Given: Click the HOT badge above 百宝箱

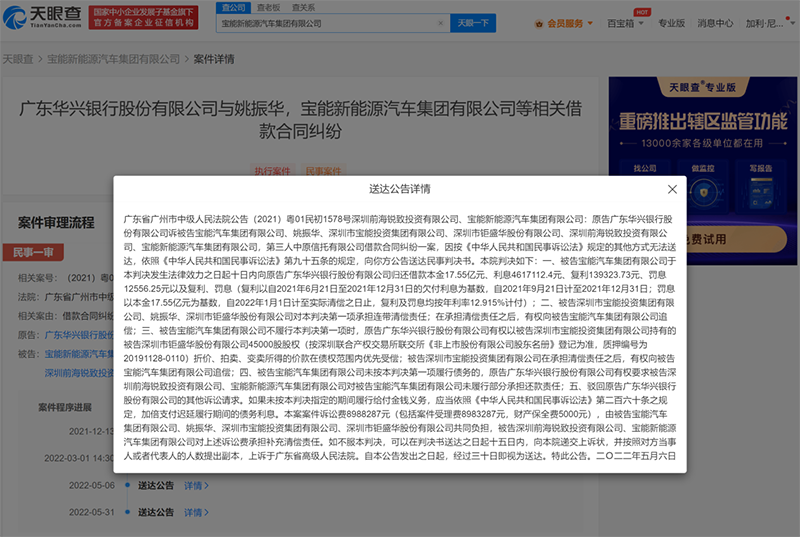Looking at the screenshot, I should coord(642,12).
